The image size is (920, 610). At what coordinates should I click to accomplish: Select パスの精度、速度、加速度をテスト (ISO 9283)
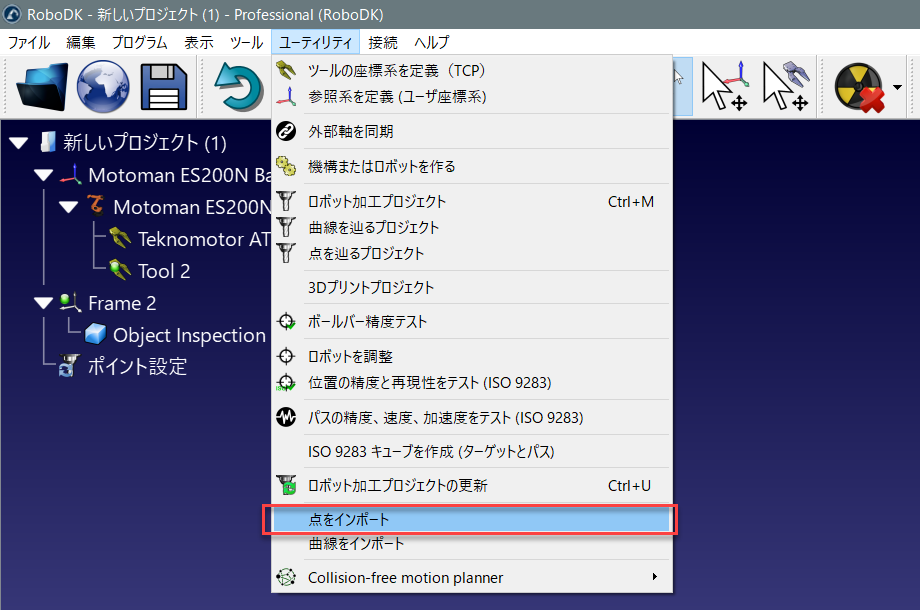tap(472, 418)
